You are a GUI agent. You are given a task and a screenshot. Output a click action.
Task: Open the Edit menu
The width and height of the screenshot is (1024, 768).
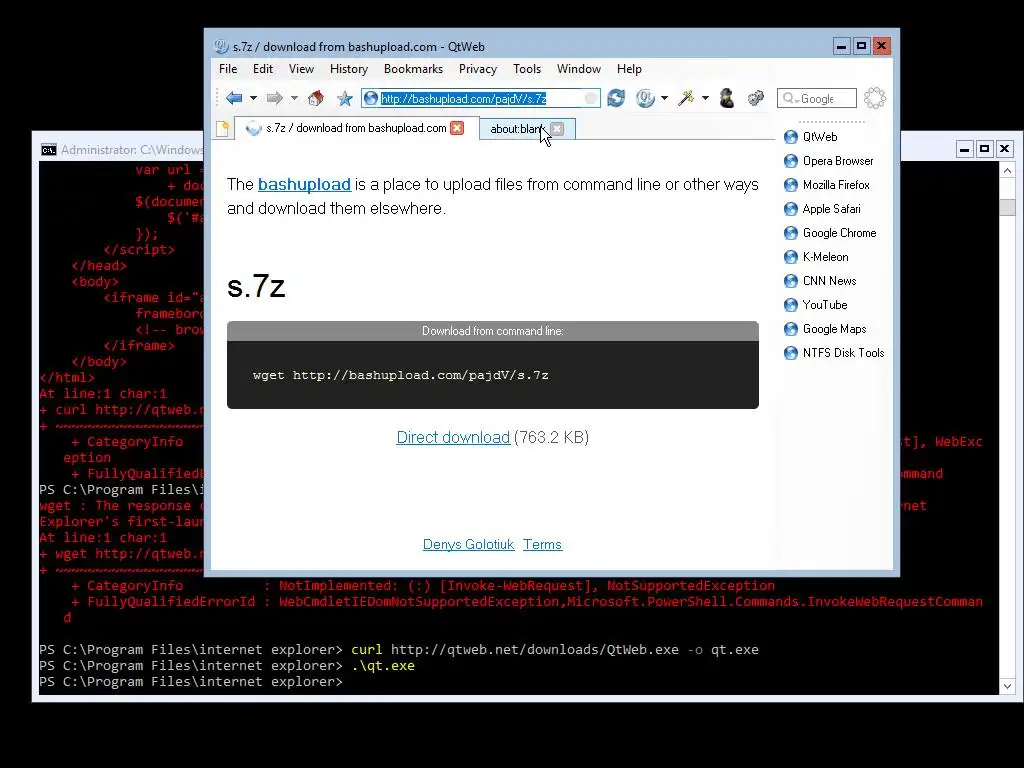pyautogui.click(x=263, y=69)
